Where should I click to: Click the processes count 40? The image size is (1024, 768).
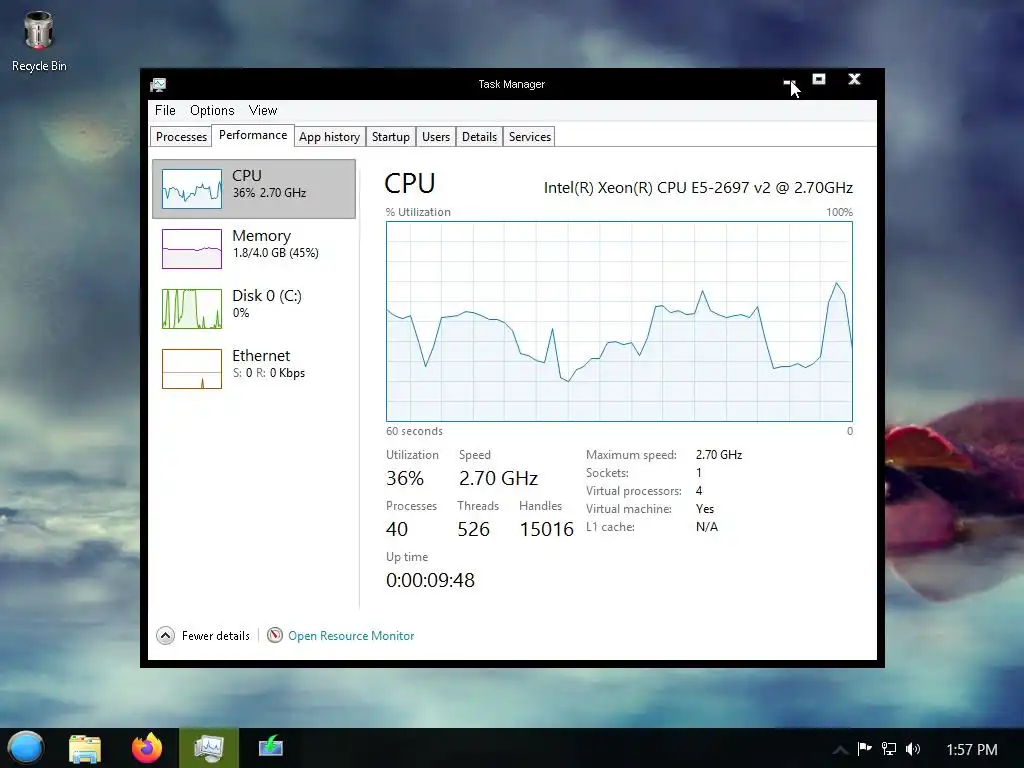397,529
